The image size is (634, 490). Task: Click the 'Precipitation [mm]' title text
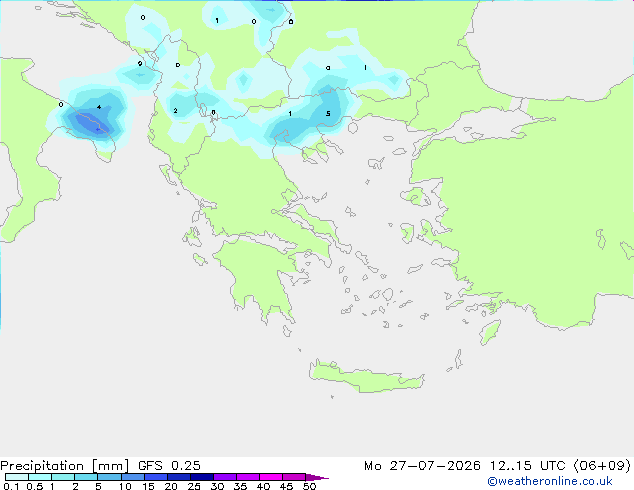[x=64, y=466]
